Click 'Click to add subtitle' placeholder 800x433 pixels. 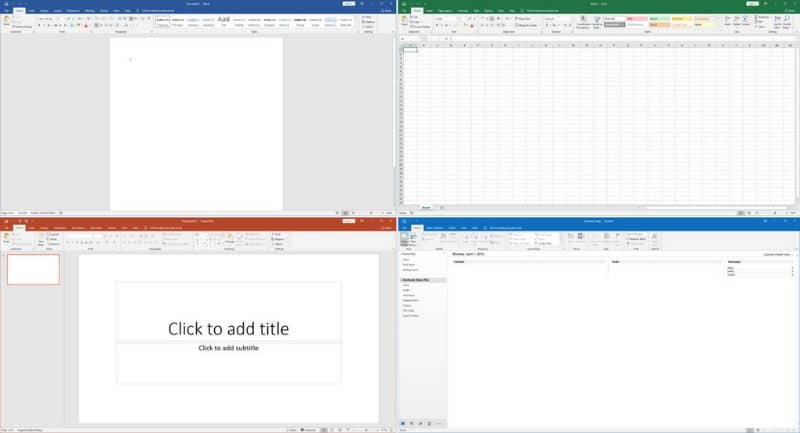coord(229,348)
